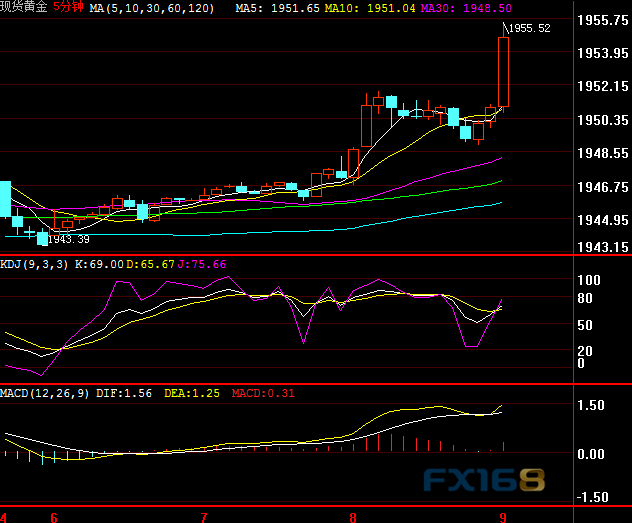Viewport: 632px width, 523px height.
Task: Click the cyan candlestick marked 1943.39
Action: click(42, 238)
